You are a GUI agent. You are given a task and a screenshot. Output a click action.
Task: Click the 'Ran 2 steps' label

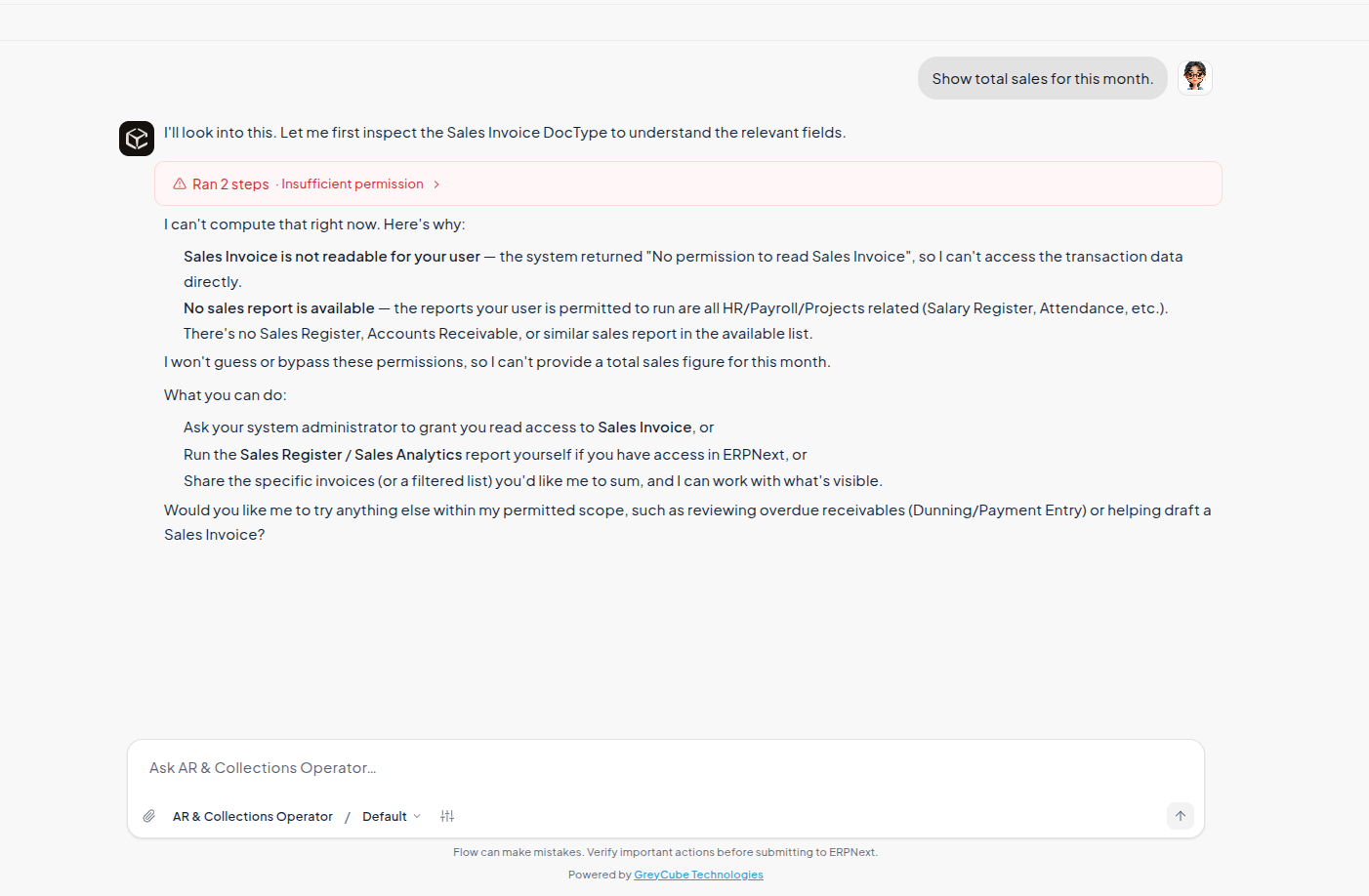tap(230, 183)
